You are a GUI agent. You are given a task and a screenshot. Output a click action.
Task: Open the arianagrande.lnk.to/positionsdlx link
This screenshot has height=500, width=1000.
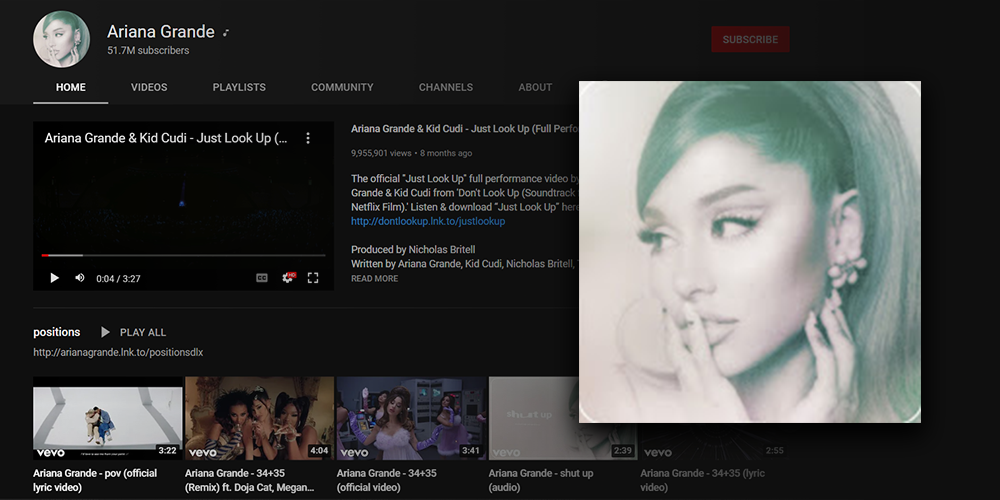[118, 352]
